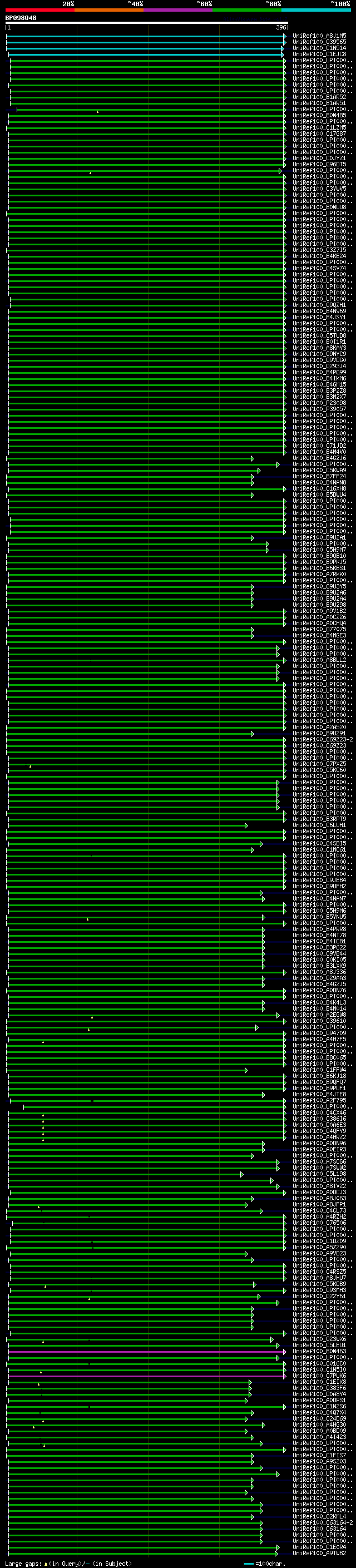Click the UniRef100_B4M4V0 label

pos(319,452)
